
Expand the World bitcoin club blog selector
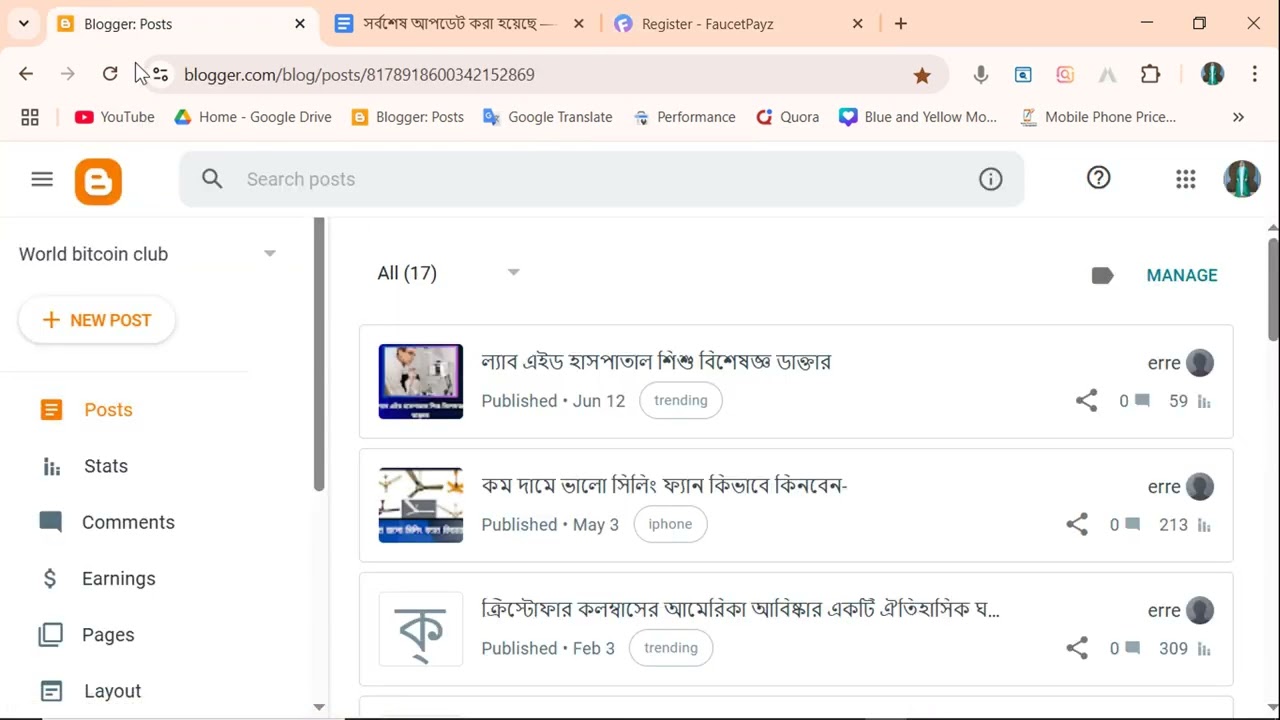pyautogui.click(x=269, y=254)
